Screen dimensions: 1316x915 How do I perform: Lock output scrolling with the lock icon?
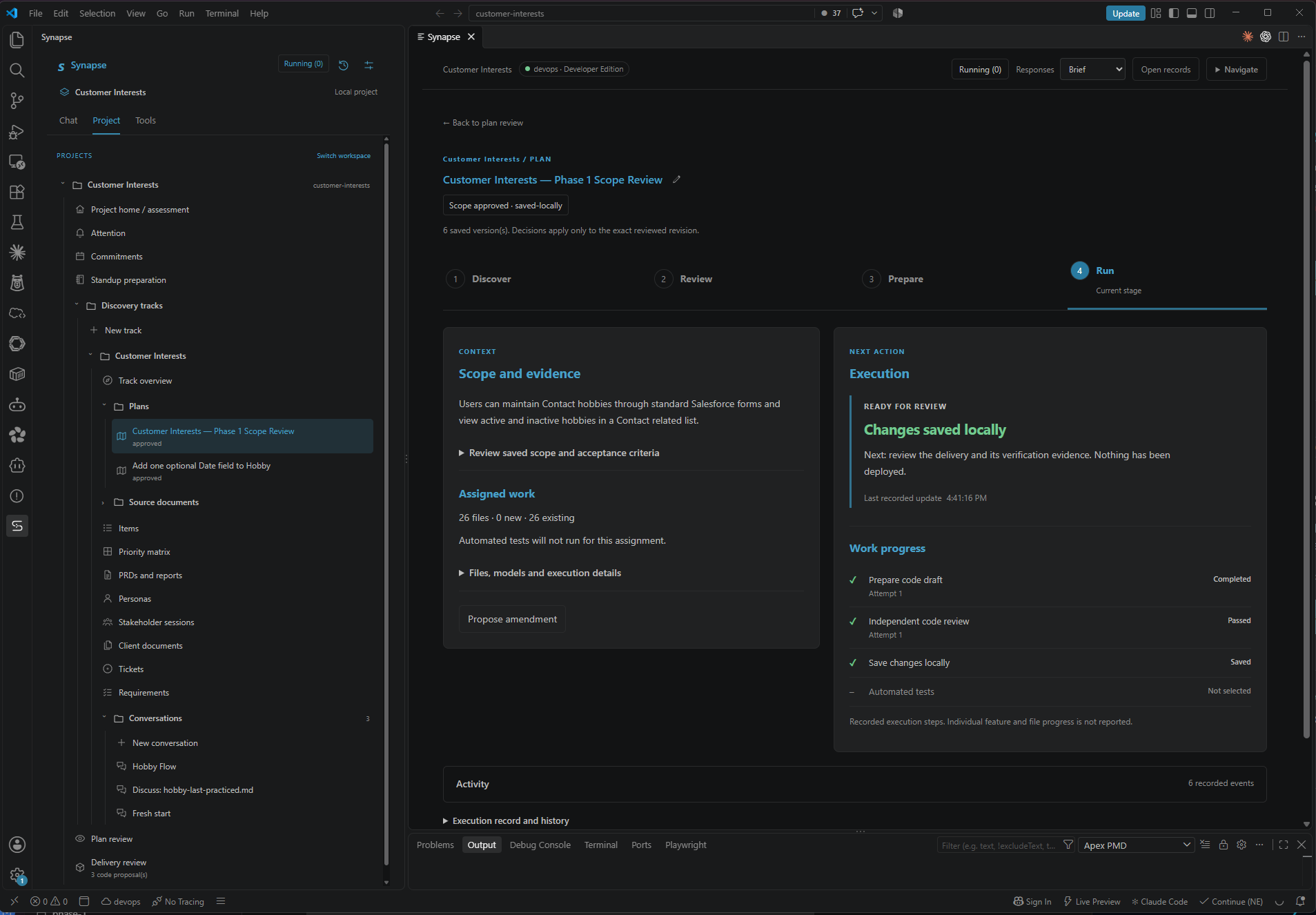pos(1224,845)
